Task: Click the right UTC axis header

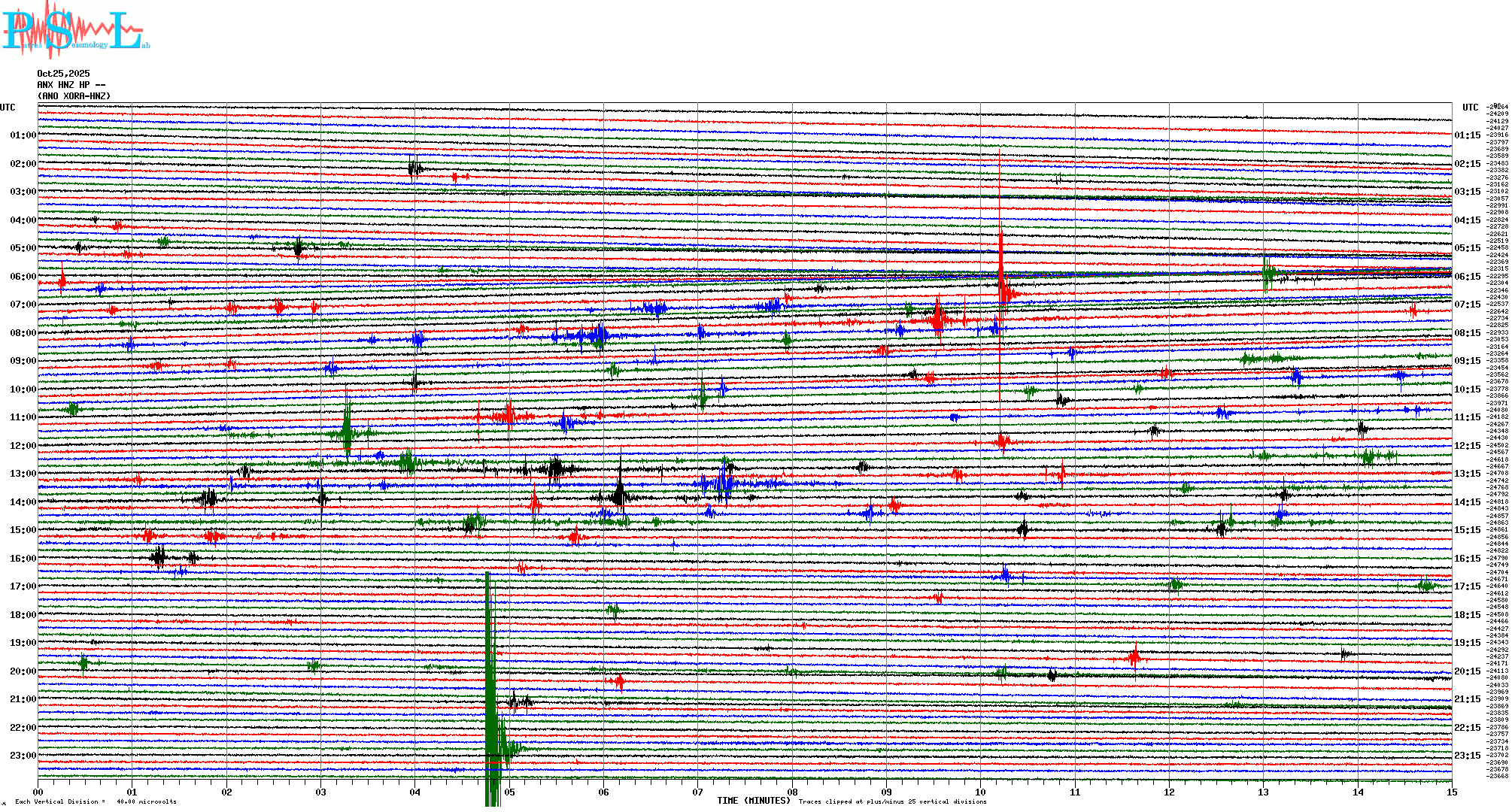Action: (1470, 108)
